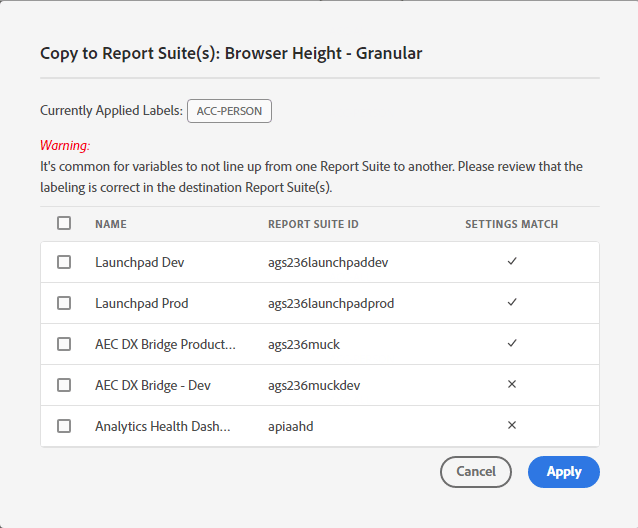638x528 pixels.
Task: Click the X mismatch icon for ags236muckdev
Action: point(512,385)
